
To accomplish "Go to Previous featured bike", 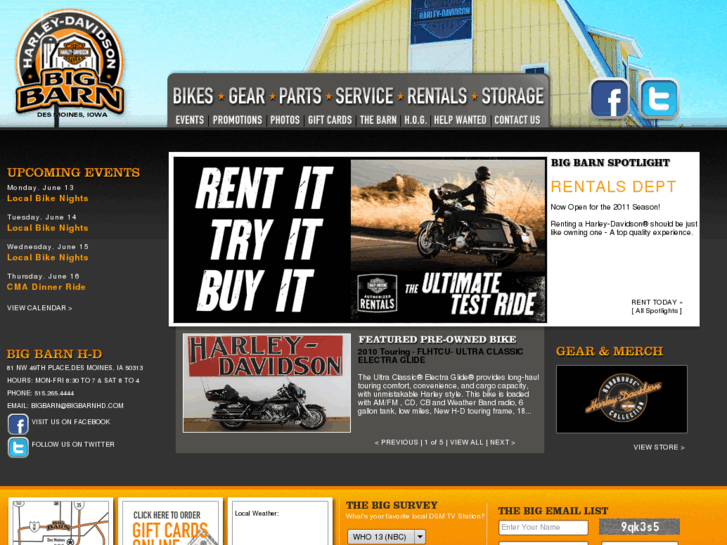I will 396,442.
